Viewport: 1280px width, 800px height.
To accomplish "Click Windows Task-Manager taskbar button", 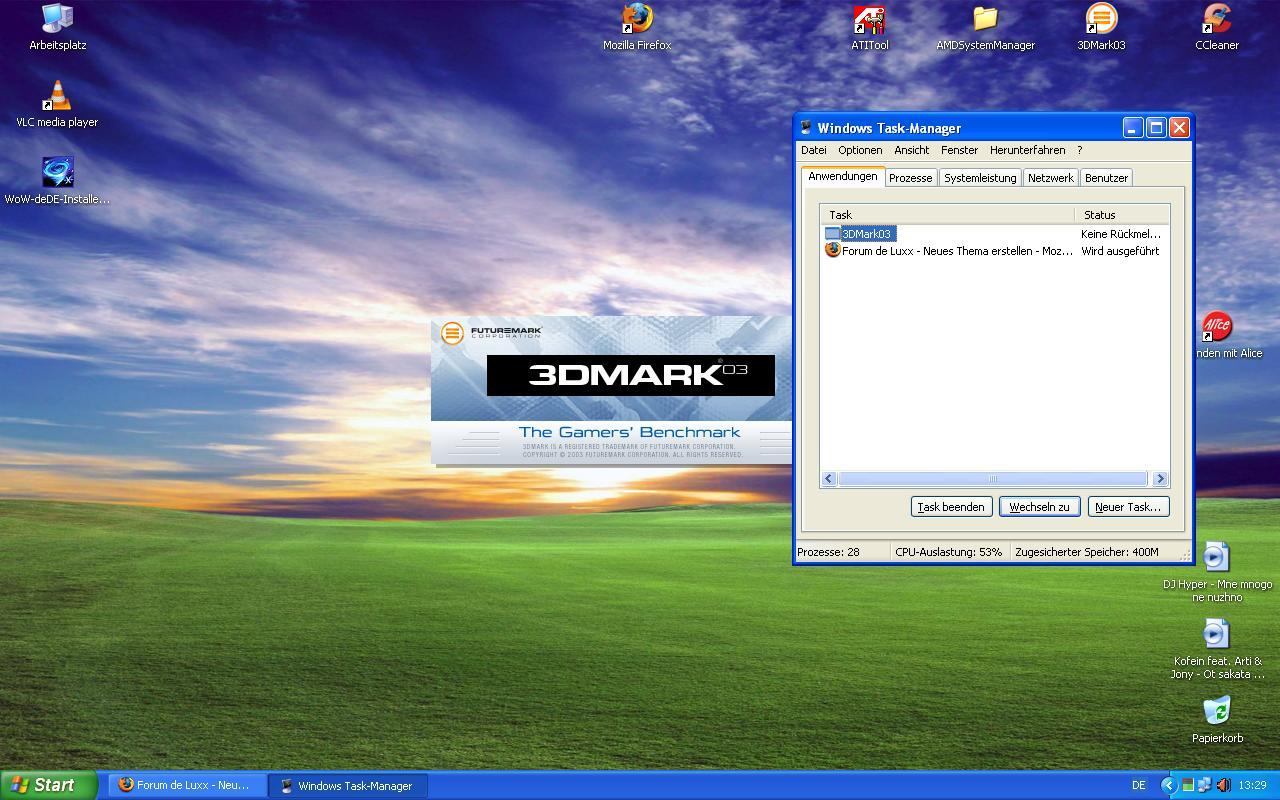I will (348, 785).
